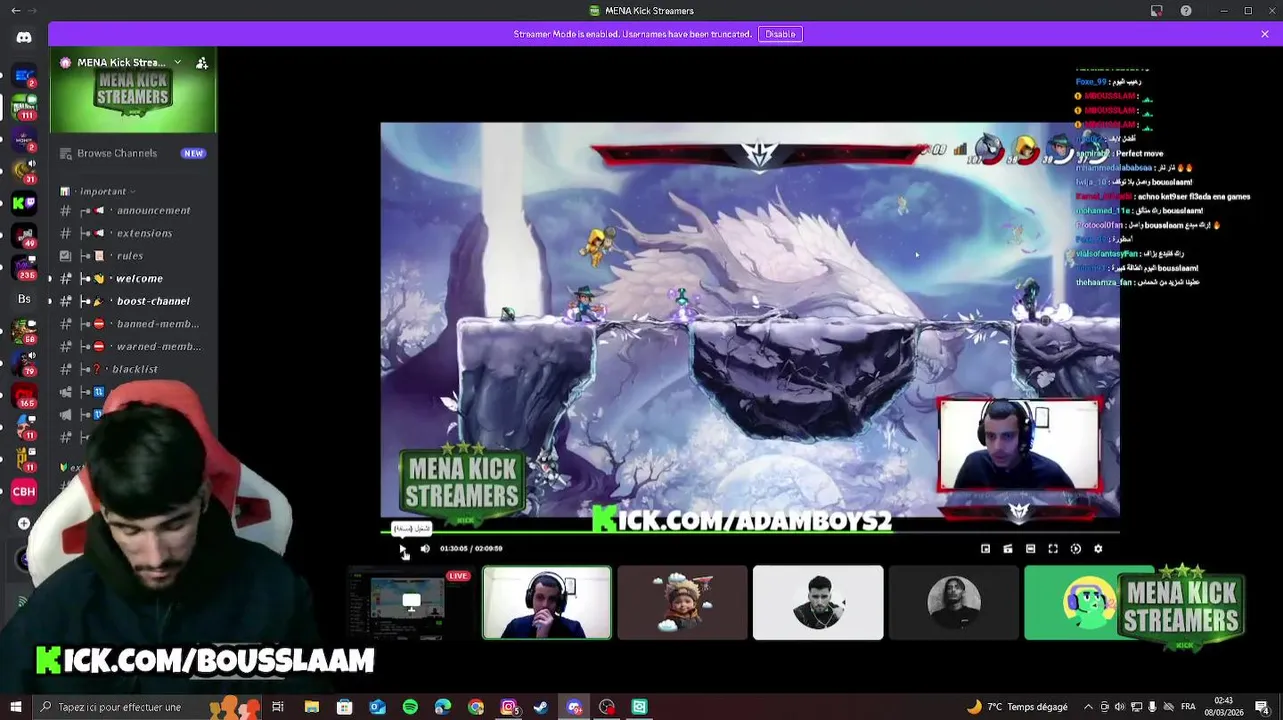This screenshot has height=720, width=1283.
Task: Open the Bs server icon
Action: [24, 299]
